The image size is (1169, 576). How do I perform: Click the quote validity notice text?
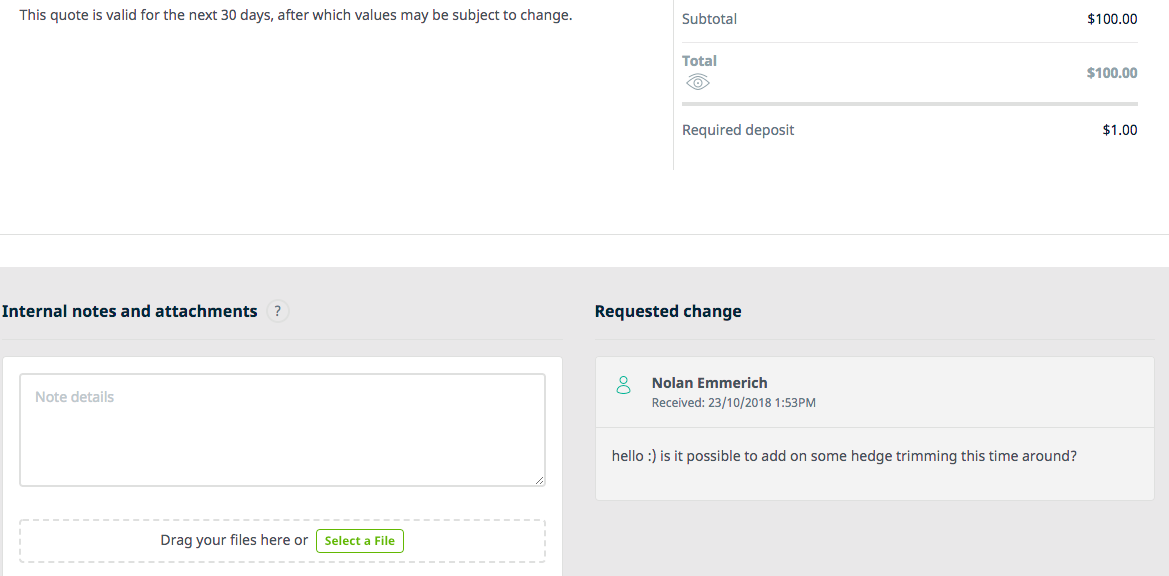pos(296,15)
